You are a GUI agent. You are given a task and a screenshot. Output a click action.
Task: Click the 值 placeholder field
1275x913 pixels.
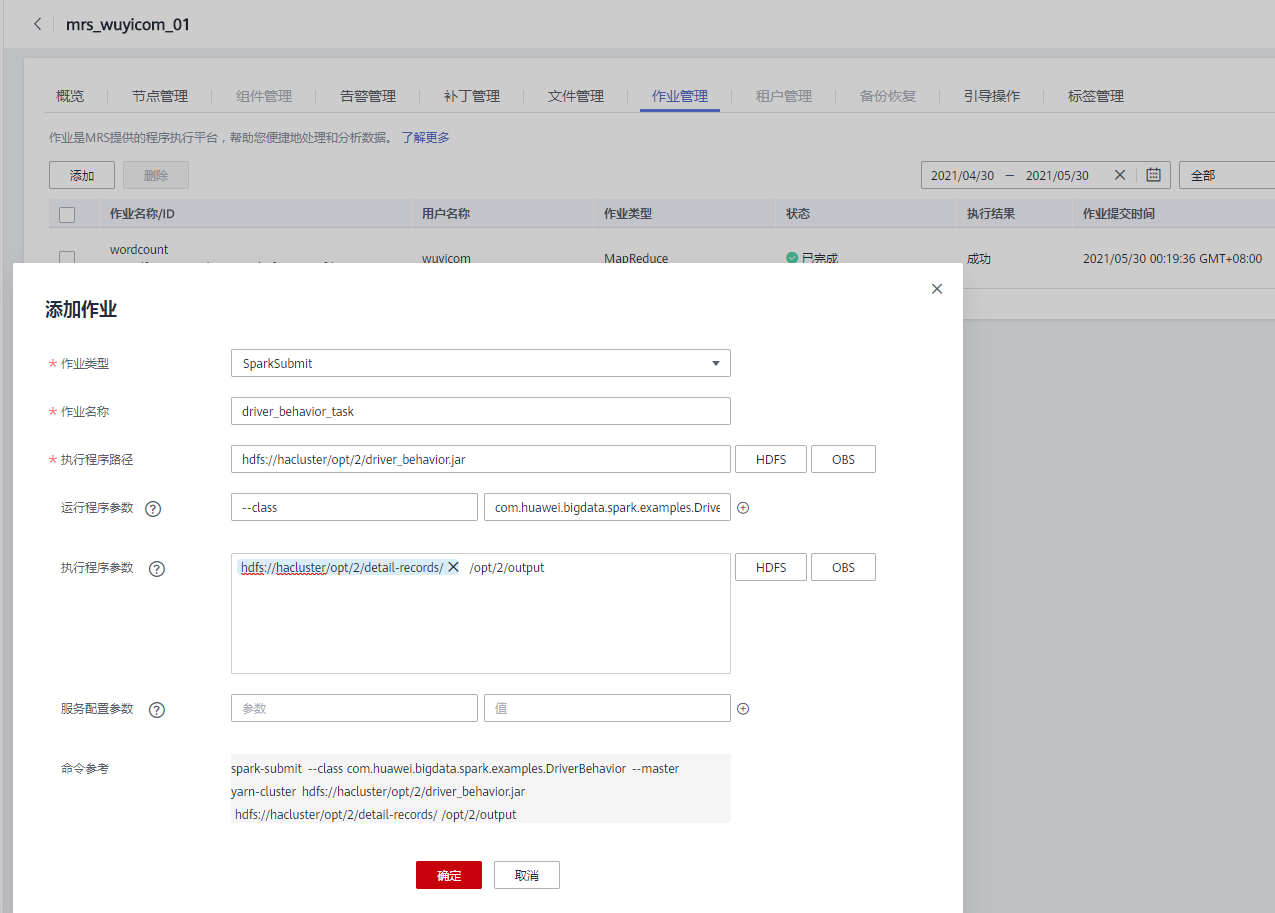pos(607,708)
